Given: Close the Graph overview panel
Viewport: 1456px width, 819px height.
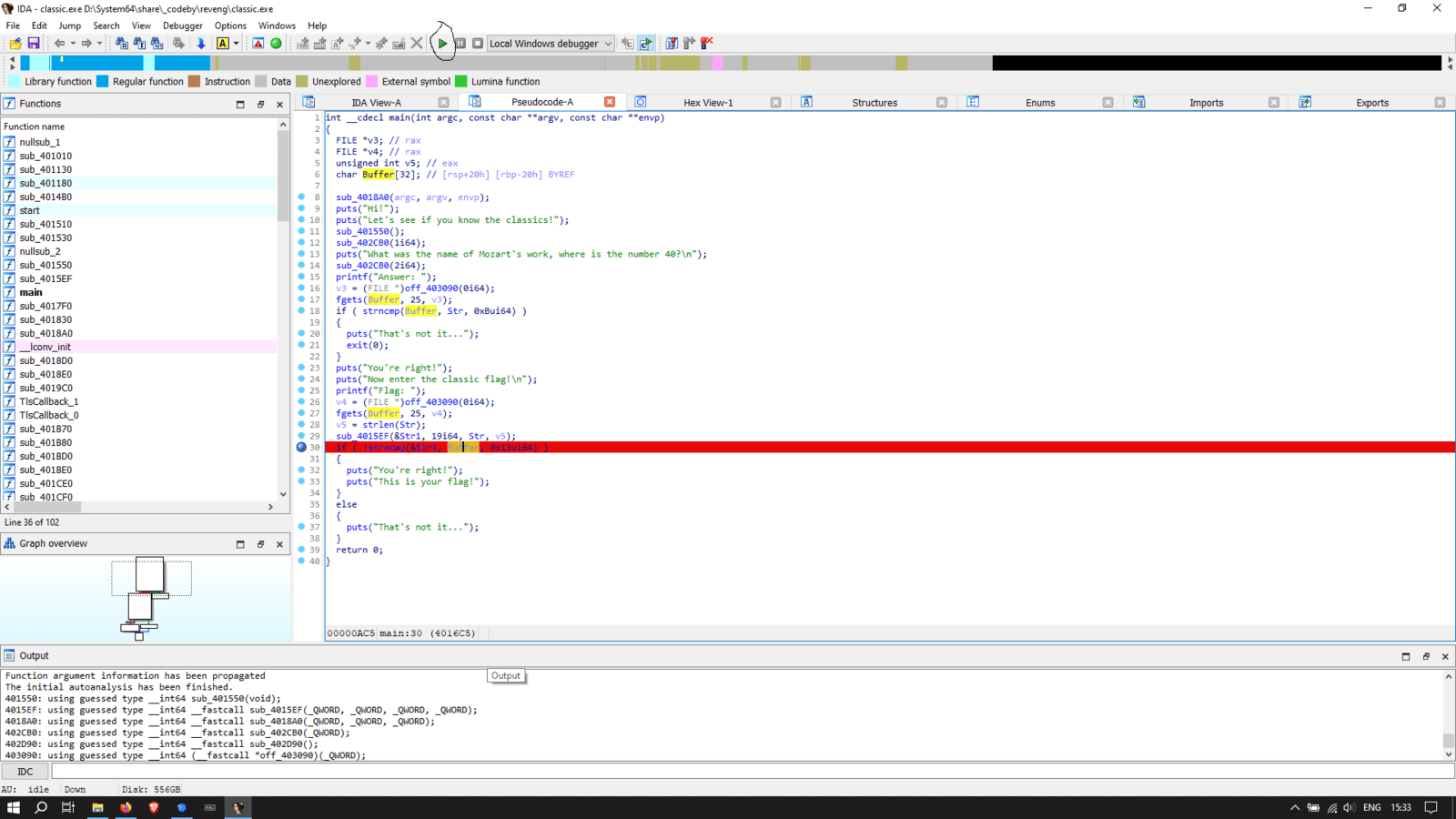Looking at the screenshot, I should (x=279, y=544).
